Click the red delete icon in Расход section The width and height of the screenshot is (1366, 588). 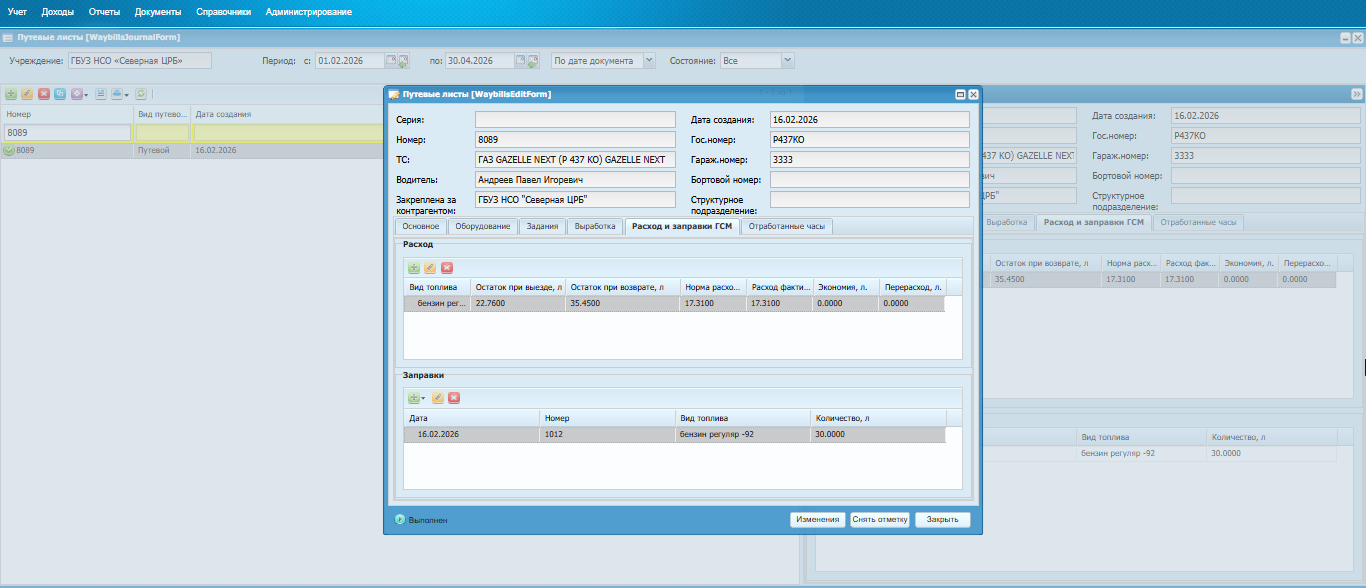click(447, 268)
